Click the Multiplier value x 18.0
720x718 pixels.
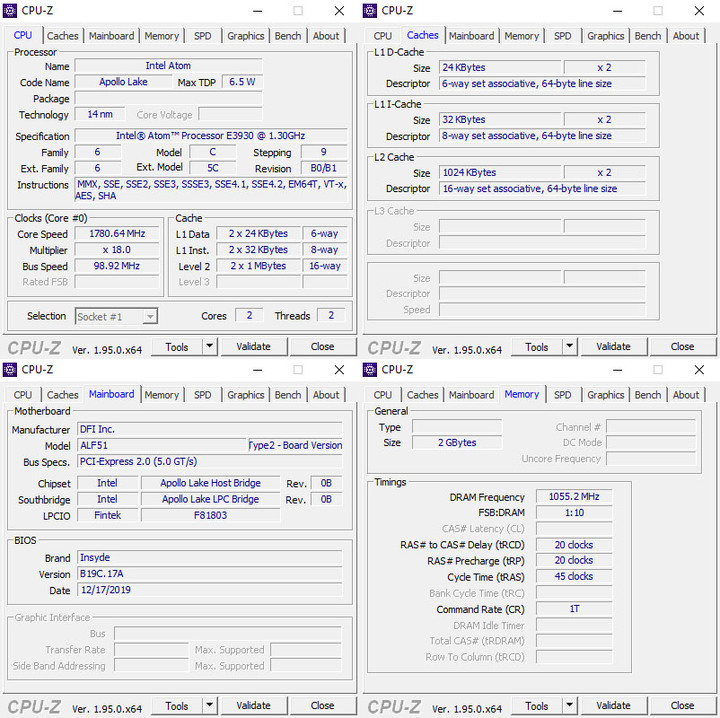117,250
